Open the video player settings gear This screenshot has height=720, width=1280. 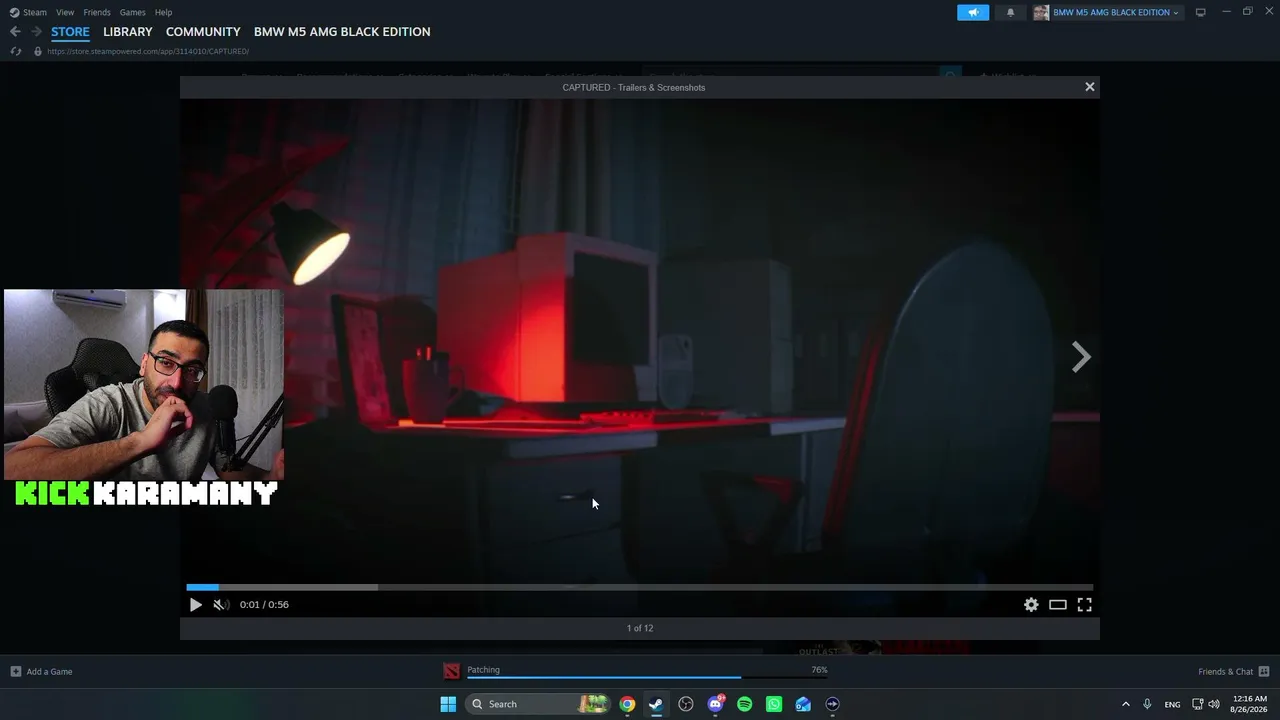[1031, 605]
